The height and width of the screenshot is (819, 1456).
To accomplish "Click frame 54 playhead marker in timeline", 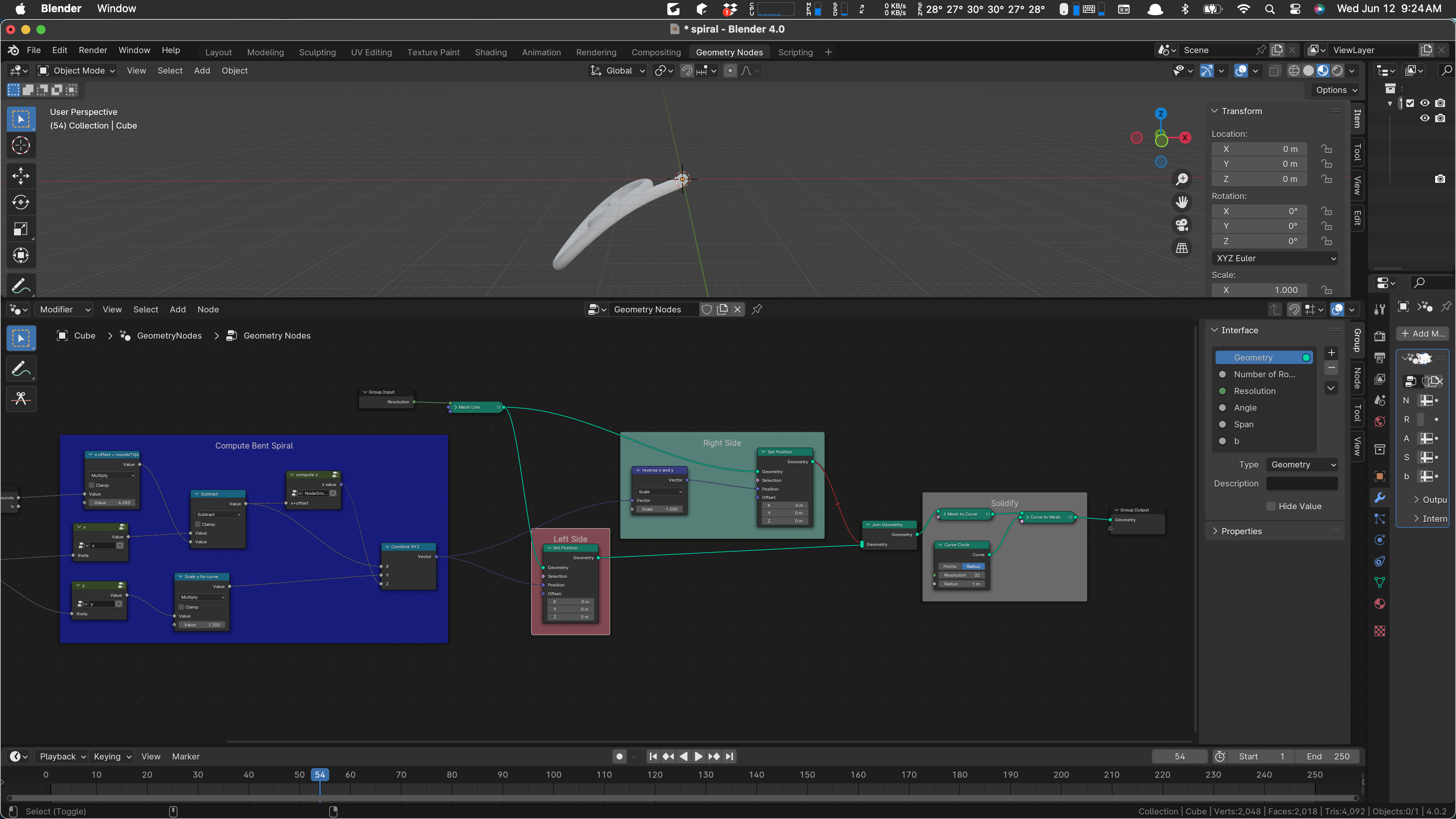I will coord(320,774).
